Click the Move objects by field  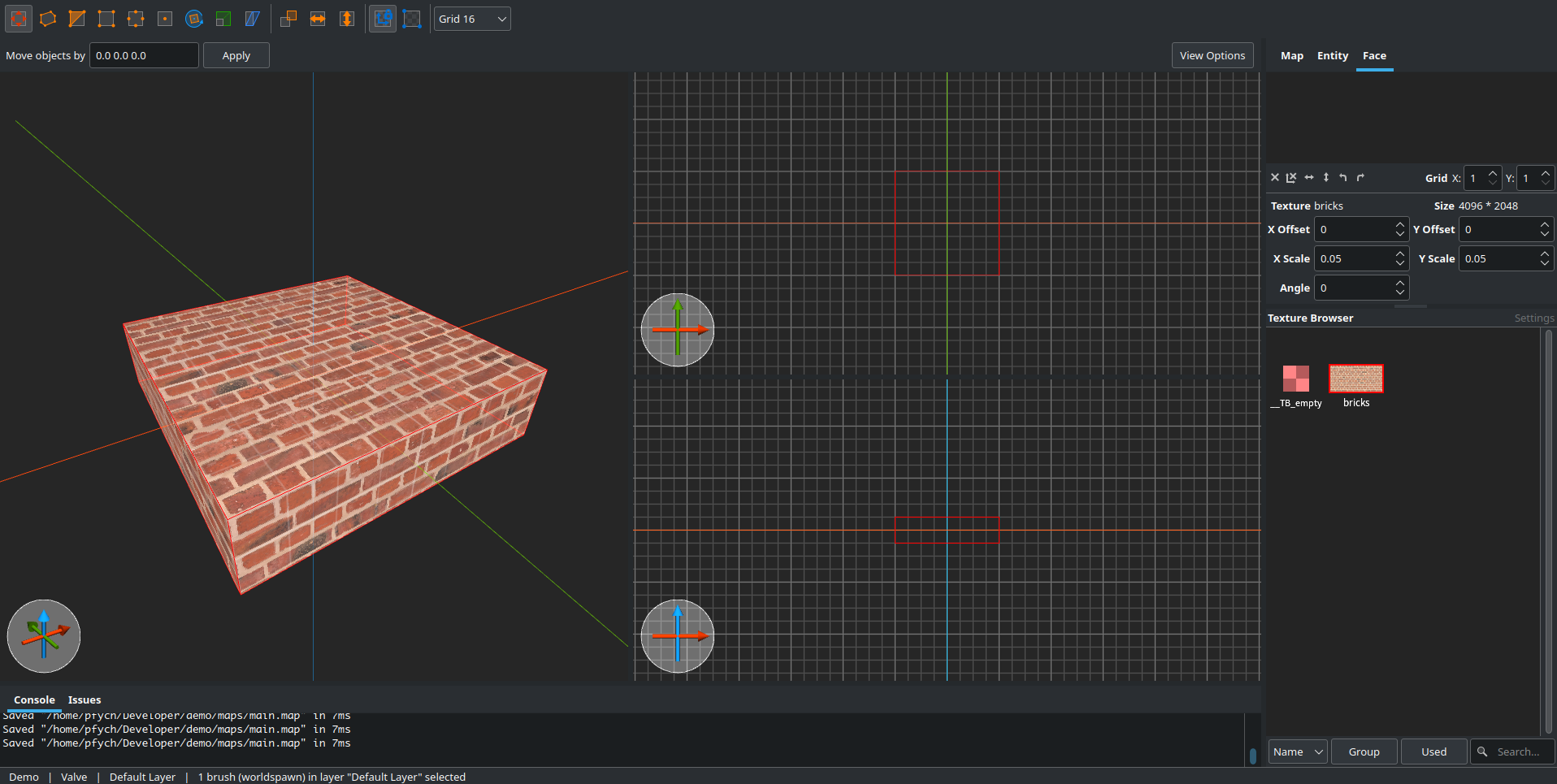pyautogui.click(x=144, y=55)
